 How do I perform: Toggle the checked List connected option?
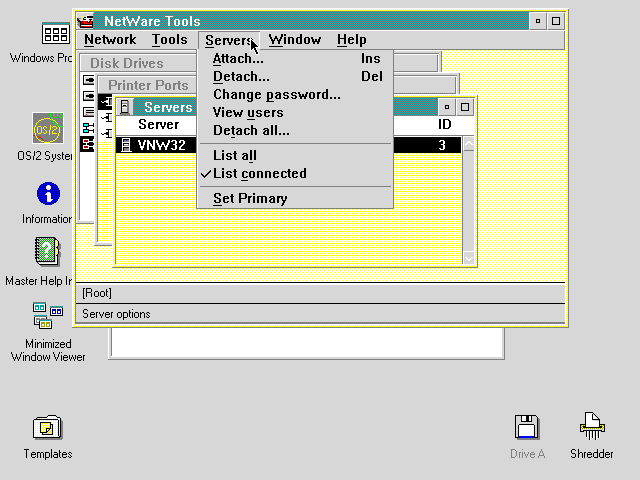point(295,173)
